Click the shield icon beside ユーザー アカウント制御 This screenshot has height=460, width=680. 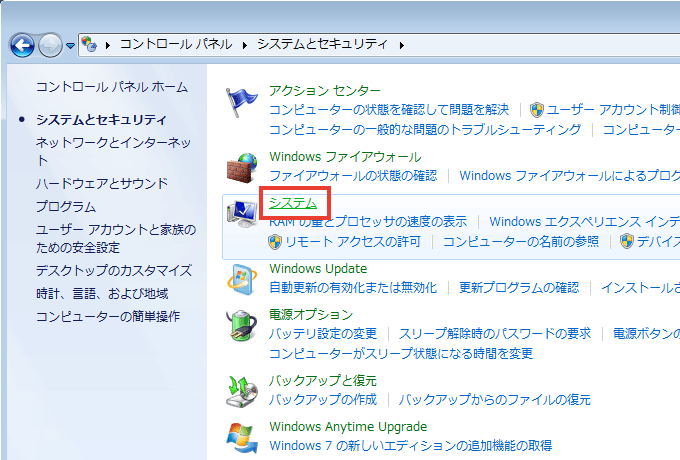point(536,110)
